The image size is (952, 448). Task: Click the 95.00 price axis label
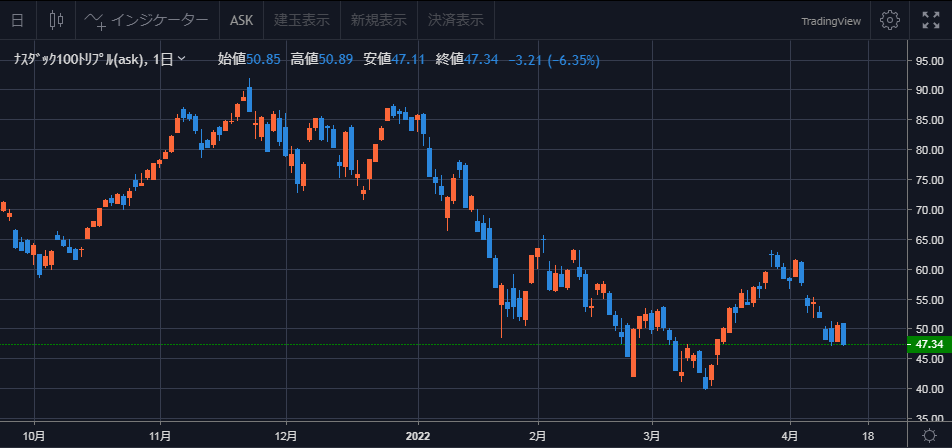pyautogui.click(x=929, y=60)
